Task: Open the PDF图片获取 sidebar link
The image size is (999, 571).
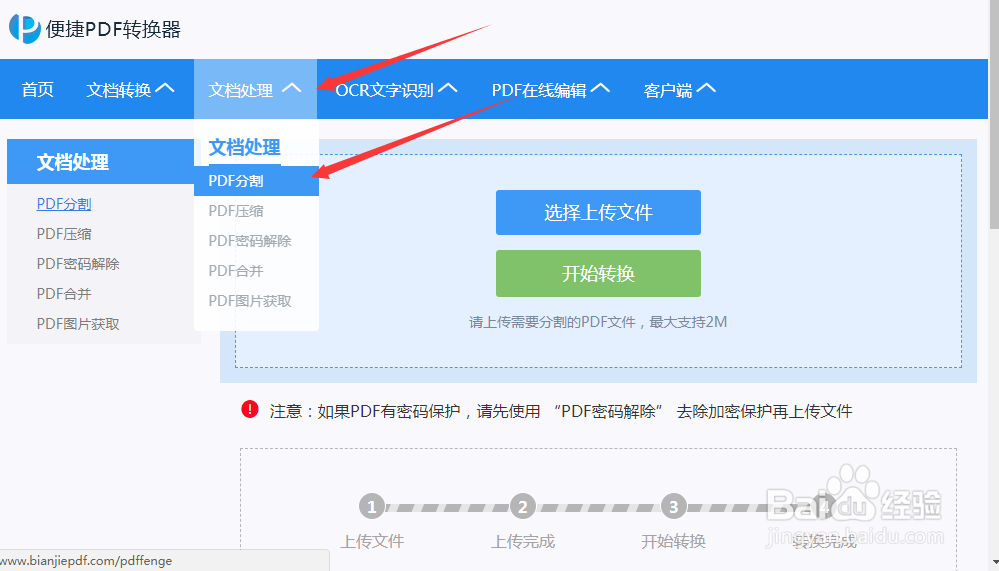Action: [78, 324]
